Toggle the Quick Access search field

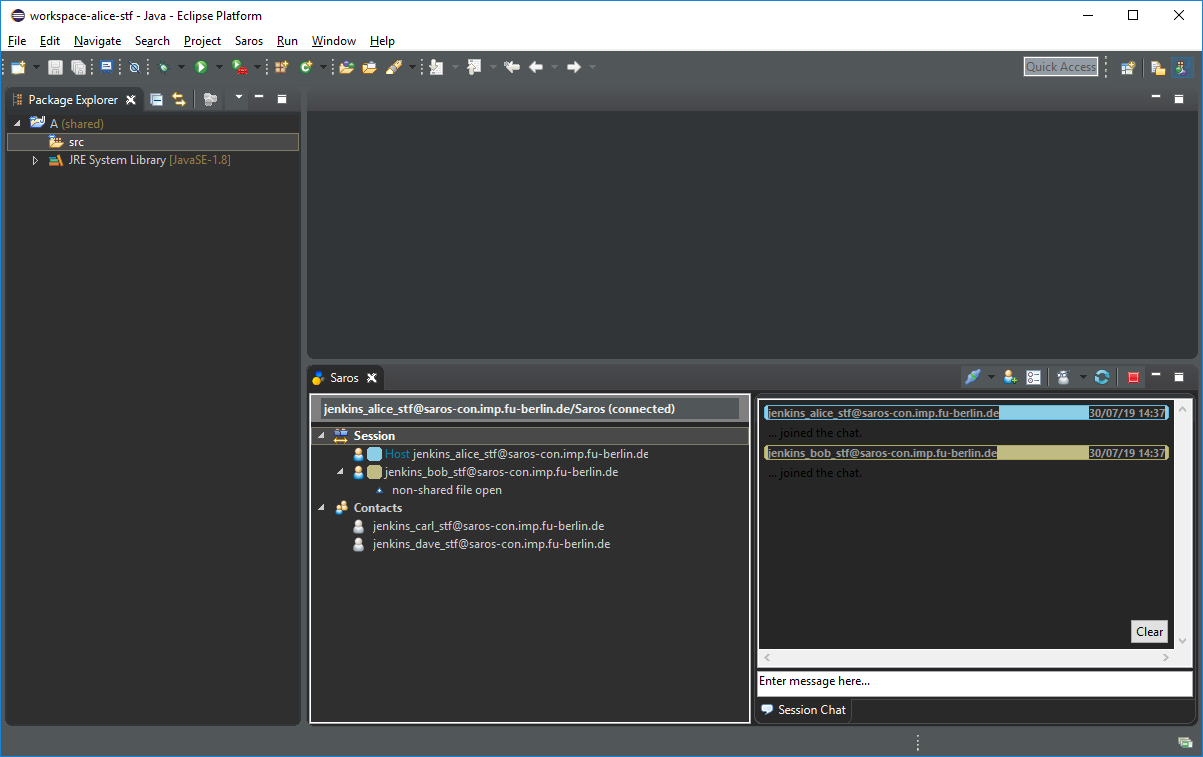(x=1060, y=66)
